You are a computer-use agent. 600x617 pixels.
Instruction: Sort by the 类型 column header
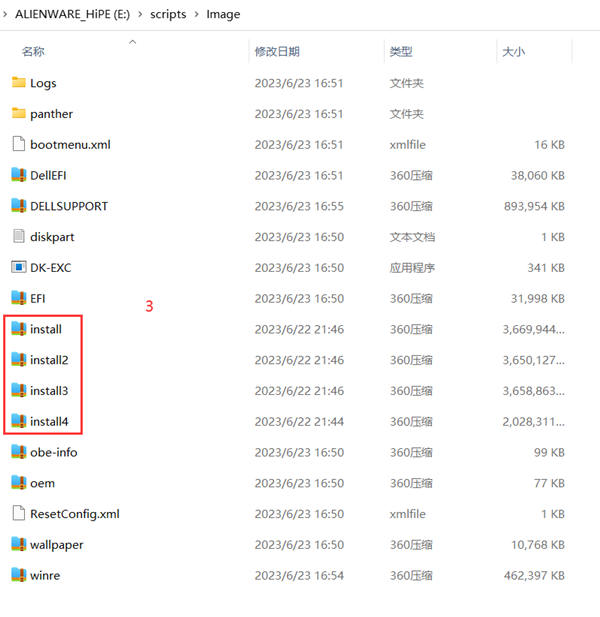(401, 52)
